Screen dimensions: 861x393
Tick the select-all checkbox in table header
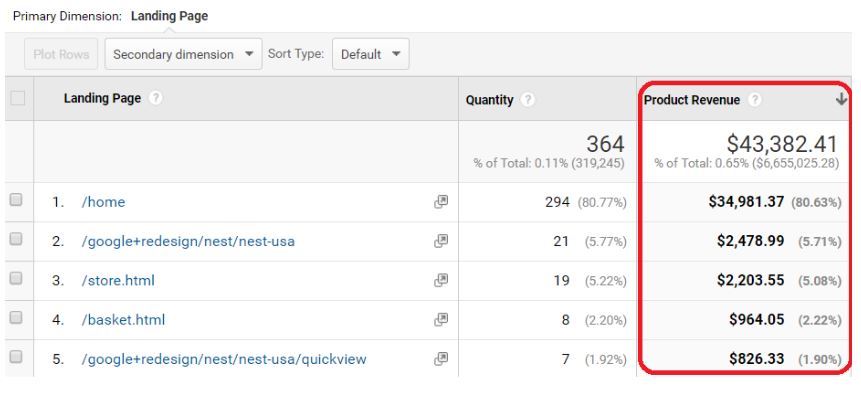tap(18, 98)
